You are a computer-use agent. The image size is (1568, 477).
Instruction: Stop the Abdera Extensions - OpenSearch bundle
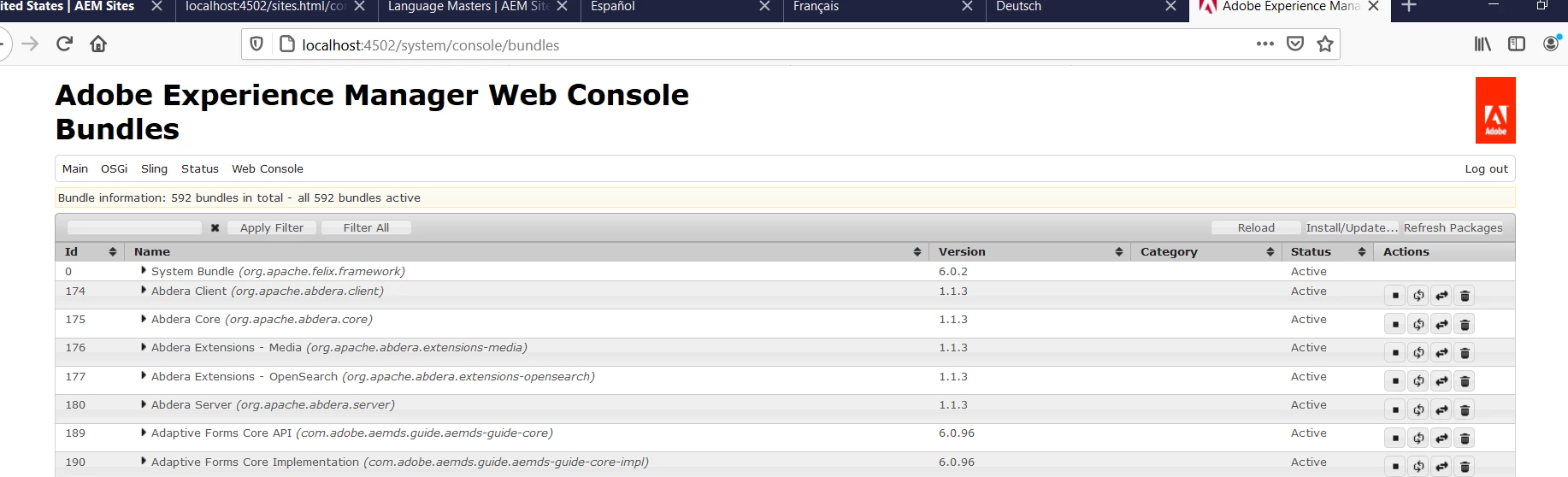coord(1395,381)
